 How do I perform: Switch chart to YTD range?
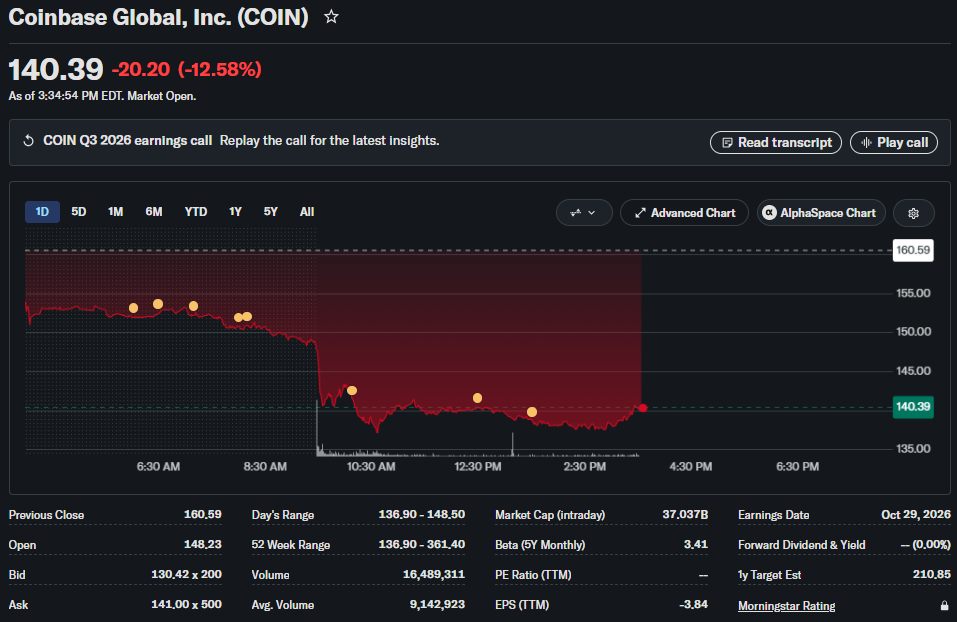(196, 212)
